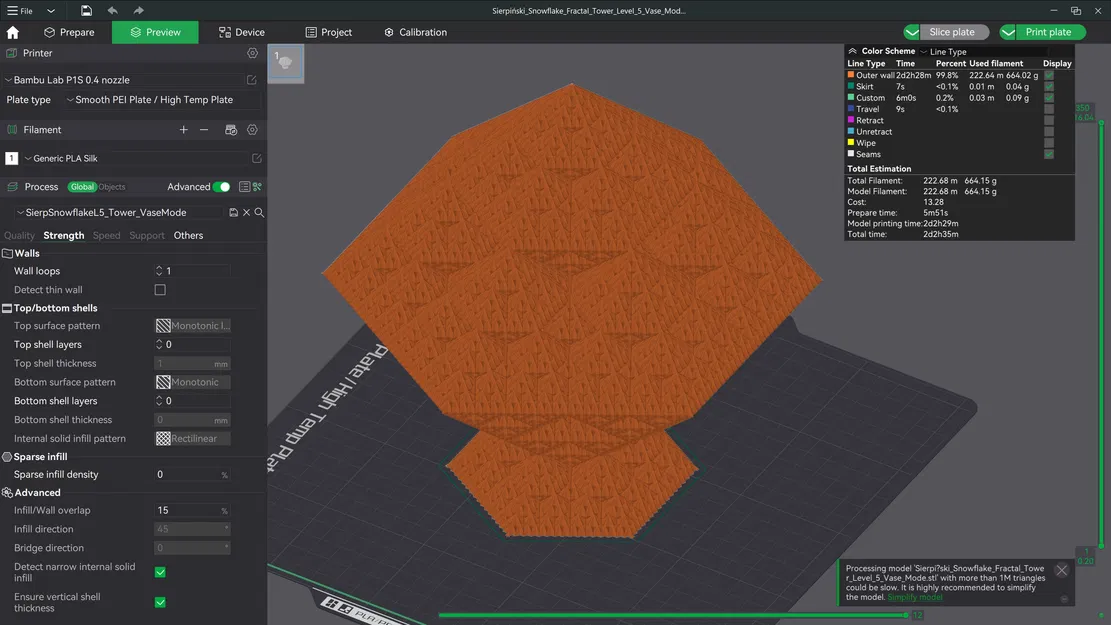Open the Plate type dropdown
This screenshot has width=1111, height=625.
click(x=162, y=100)
